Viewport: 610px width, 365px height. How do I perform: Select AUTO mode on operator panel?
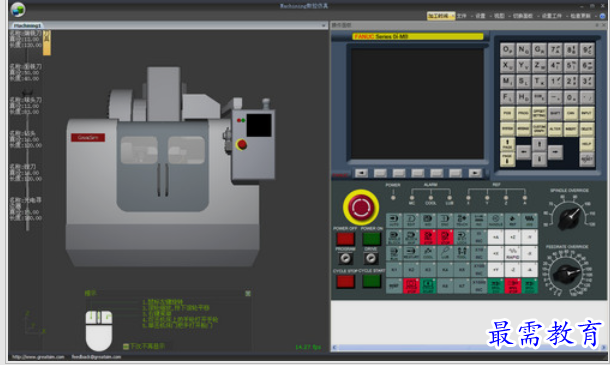394,221
